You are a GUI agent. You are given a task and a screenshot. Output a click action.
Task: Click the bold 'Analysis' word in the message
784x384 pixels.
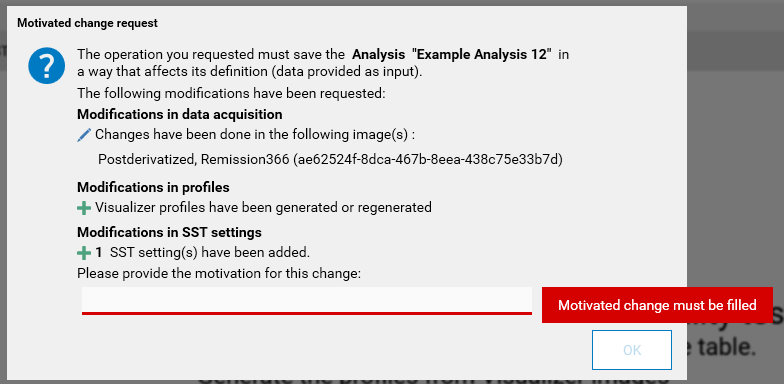[378, 54]
